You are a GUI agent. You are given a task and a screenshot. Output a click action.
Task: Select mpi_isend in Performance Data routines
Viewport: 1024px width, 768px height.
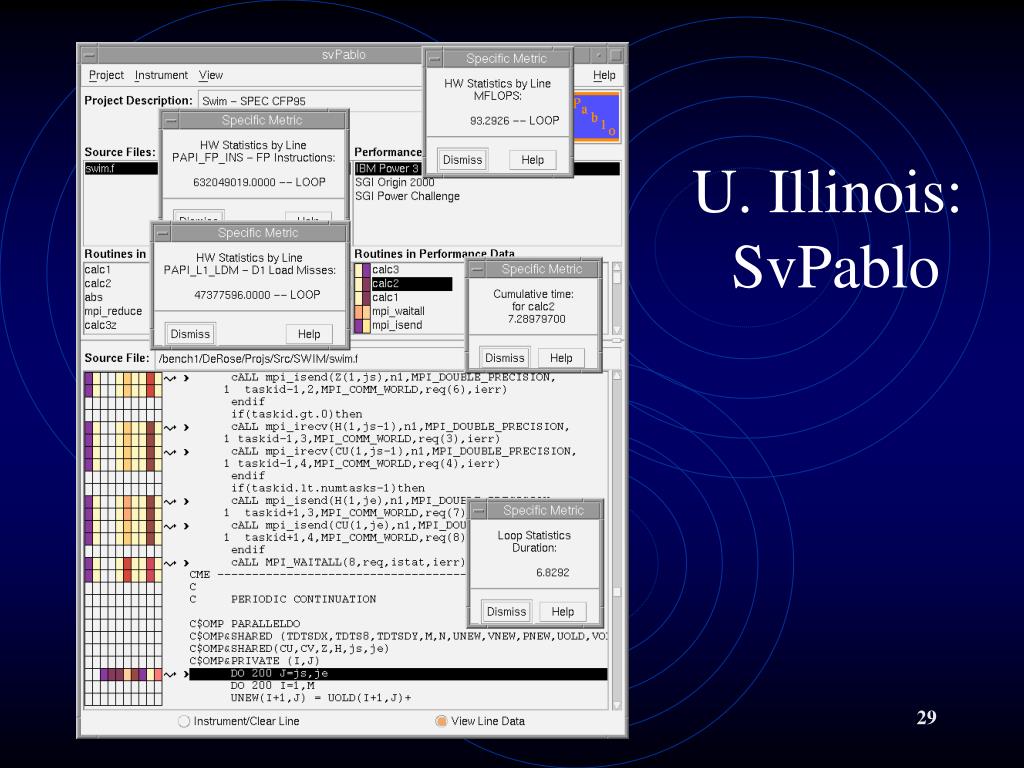(397, 325)
